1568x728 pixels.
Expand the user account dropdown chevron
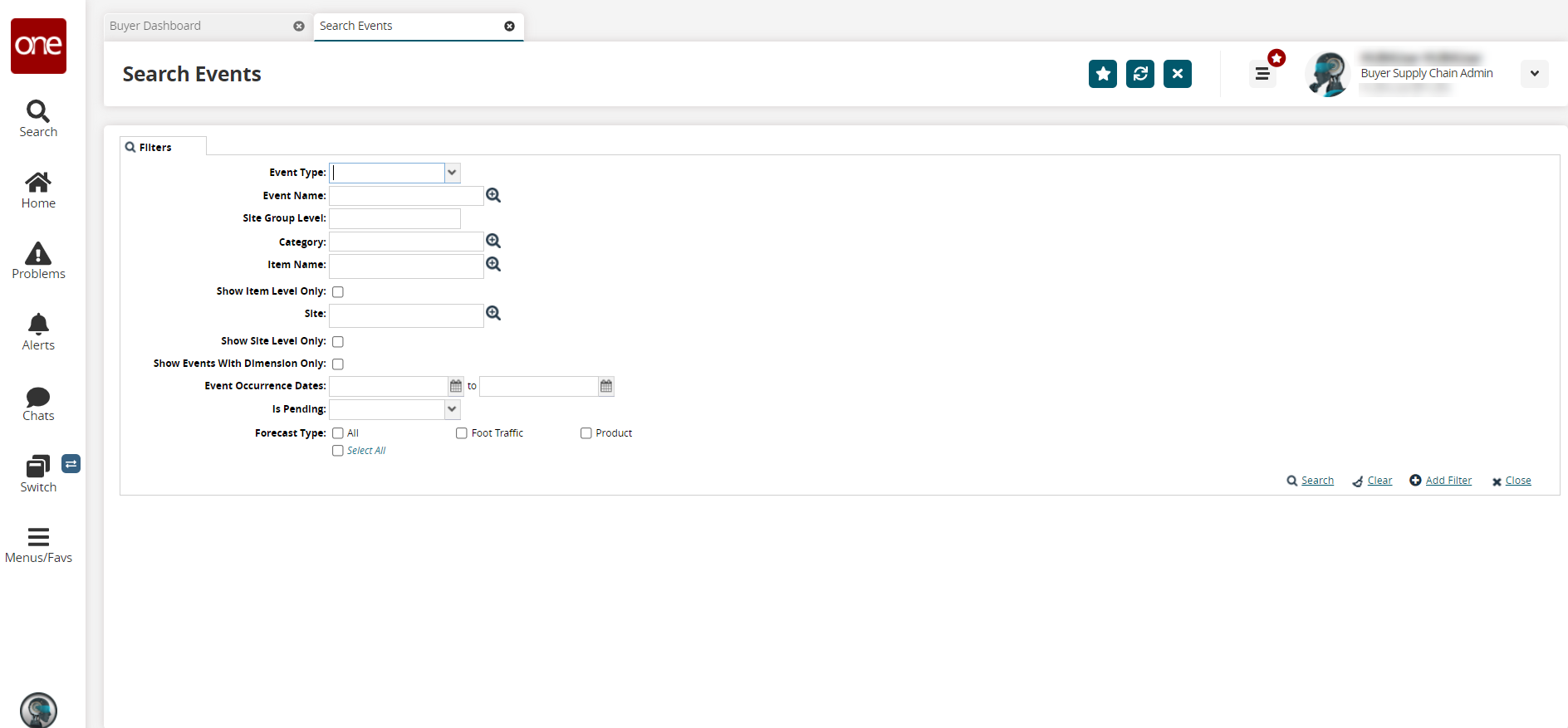[1535, 73]
